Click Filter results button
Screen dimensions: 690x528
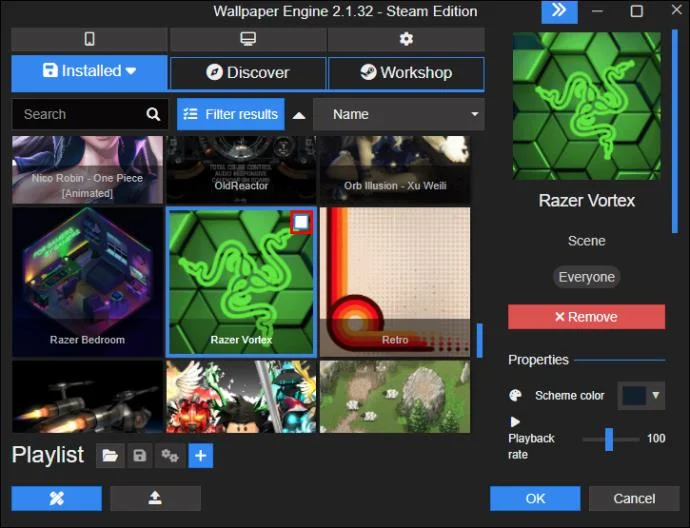[x=231, y=114]
